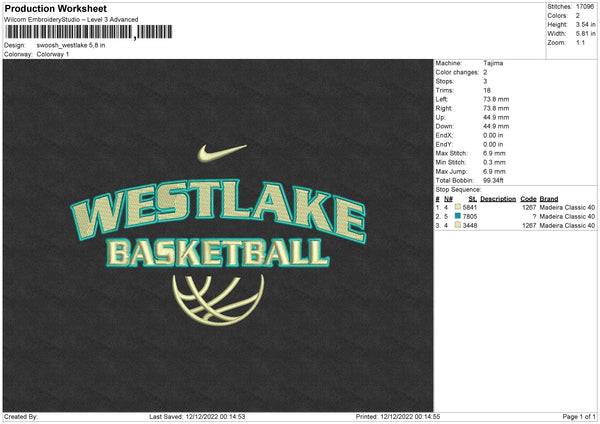Image resolution: width=600 pixels, height=424 pixels.
Task: Click the 'Stop Sequence:' heading
Action: pos(458,190)
